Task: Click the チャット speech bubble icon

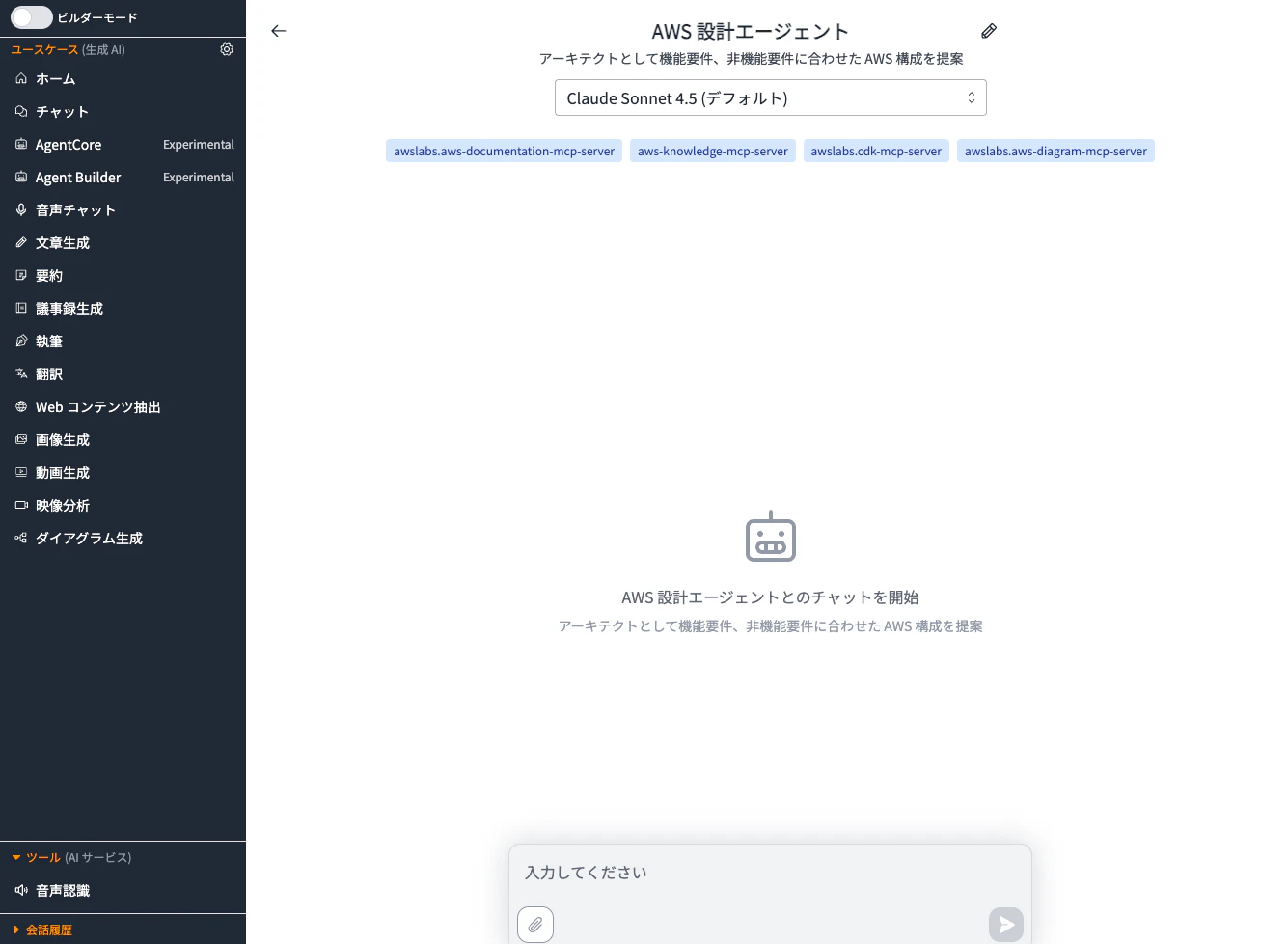Action: (x=21, y=111)
